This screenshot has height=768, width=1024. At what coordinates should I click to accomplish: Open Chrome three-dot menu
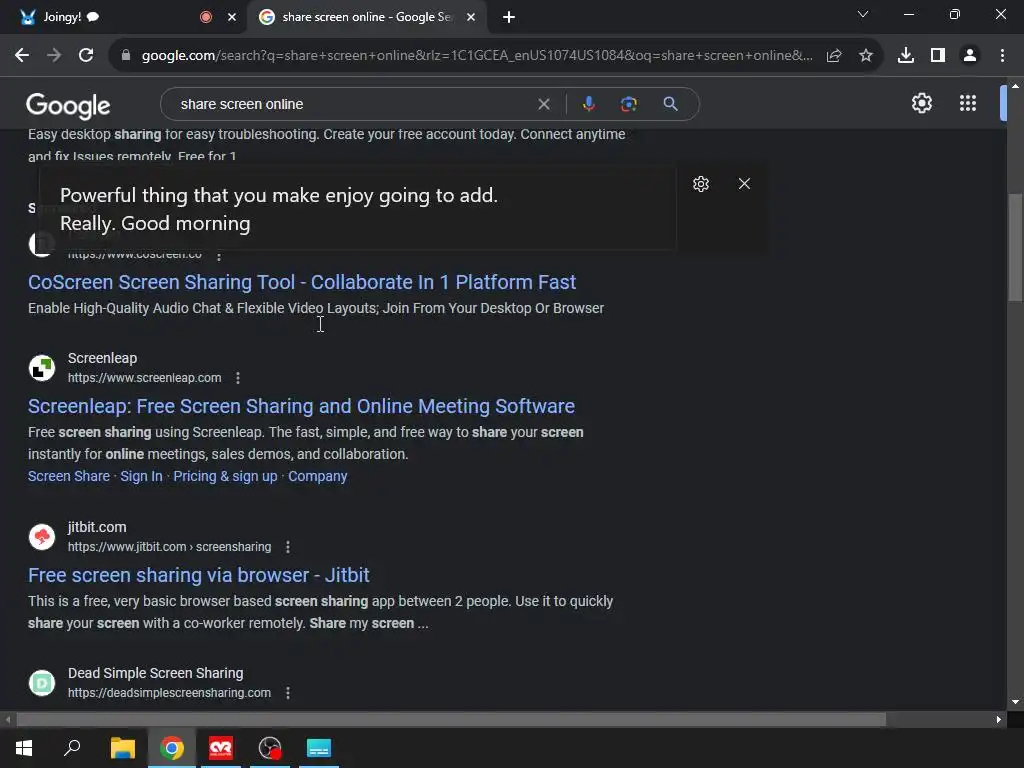[x=1002, y=56]
